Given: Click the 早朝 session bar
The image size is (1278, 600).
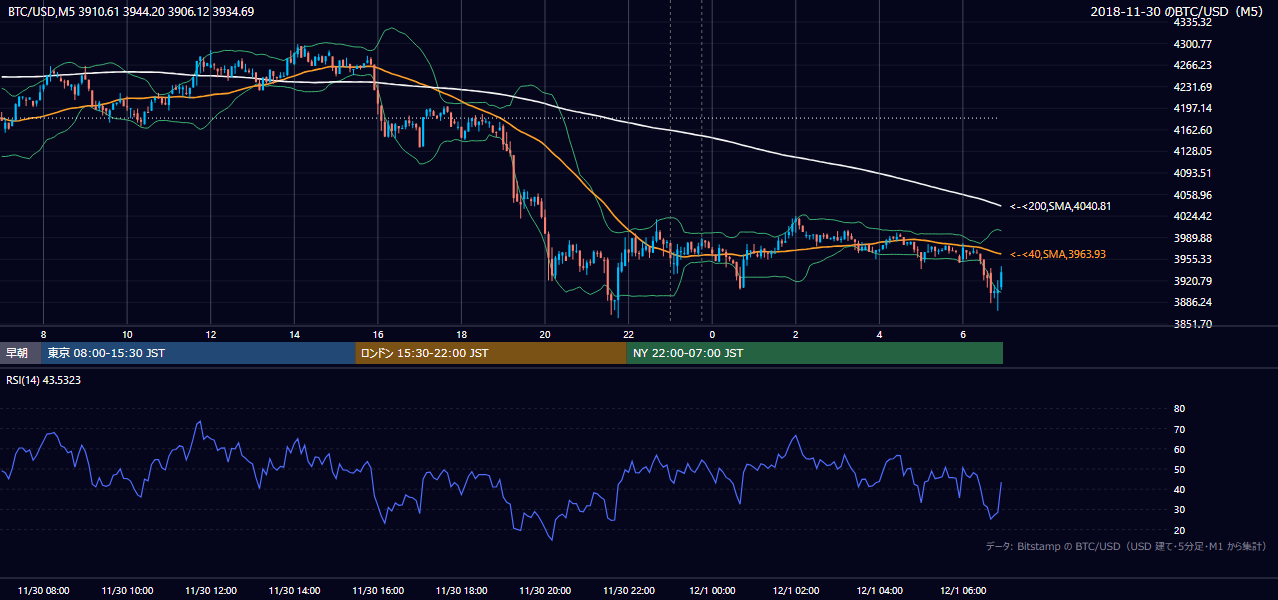Looking at the screenshot, I should [x=20, y=353].
